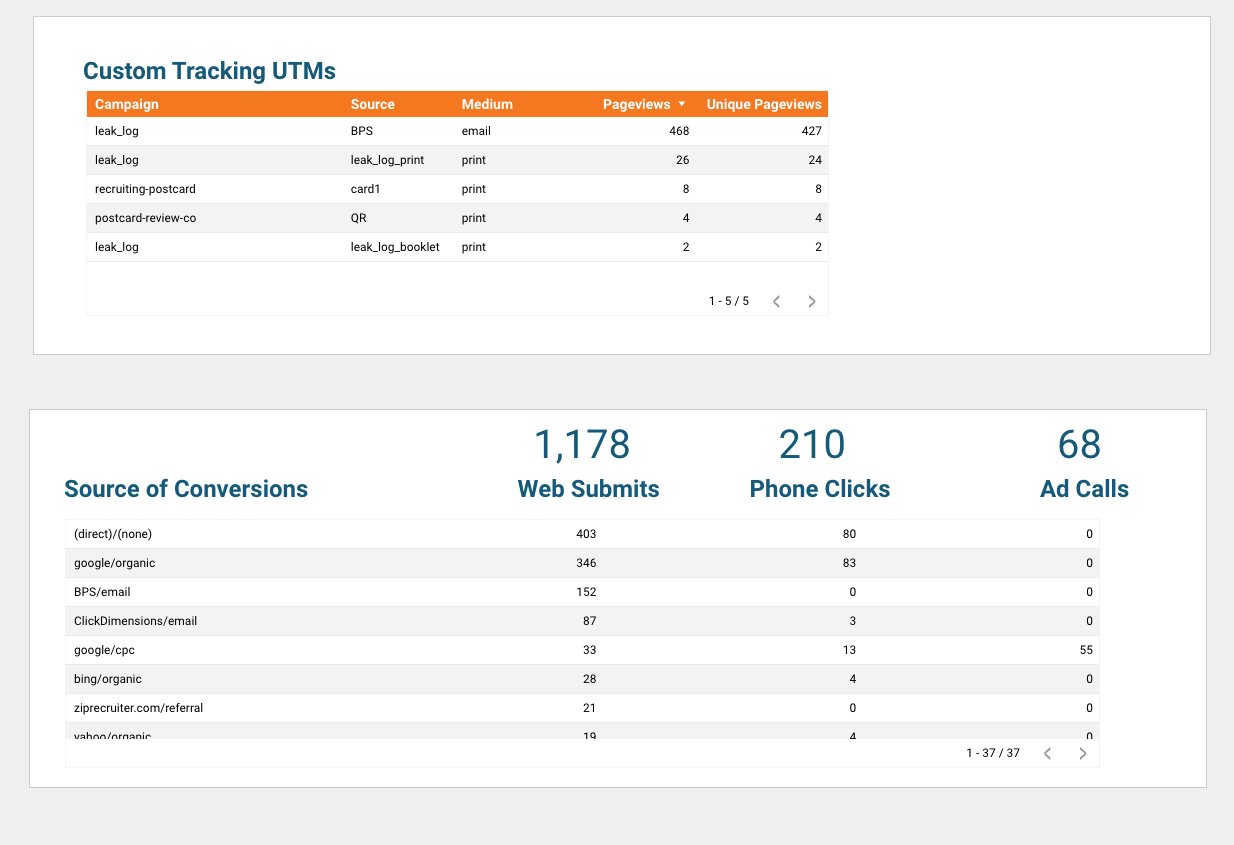Viewport: 1234px width, 845px height.
Task: Click web submits value 152
Action: pyautogui.click(x=586, y=592)
